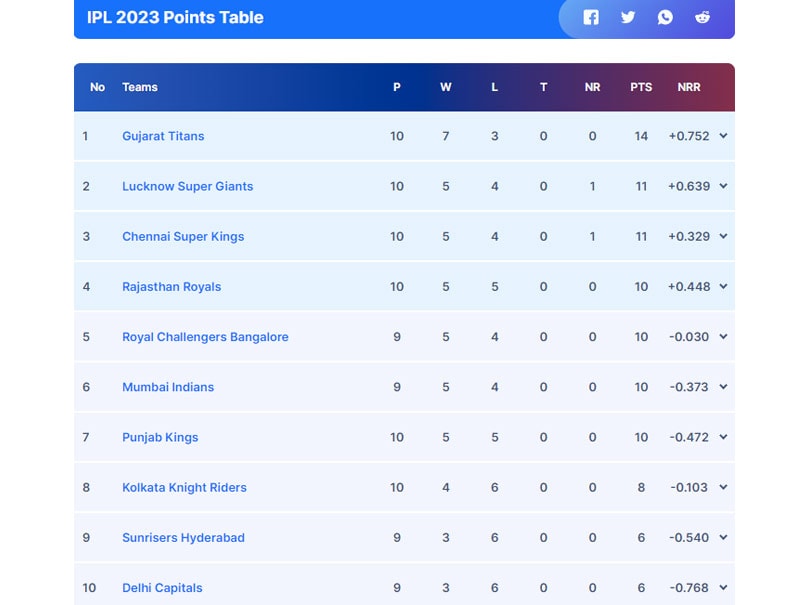The width and height of the screenshot is (806, 605).
Task: Go to the Delhi Capitals team page
Action: click(x=162, y=588)
